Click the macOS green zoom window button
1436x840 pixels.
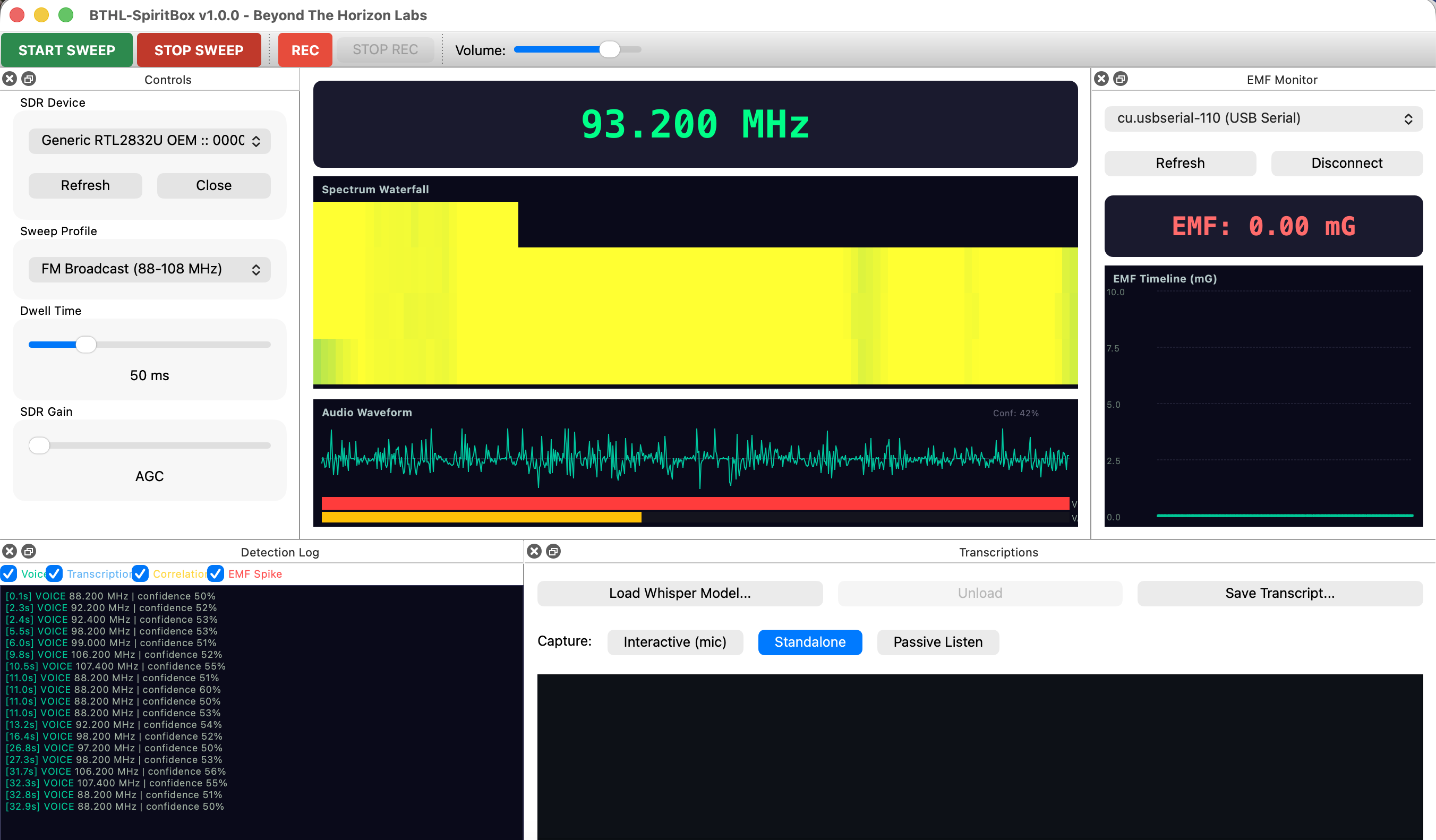point(66,15)
